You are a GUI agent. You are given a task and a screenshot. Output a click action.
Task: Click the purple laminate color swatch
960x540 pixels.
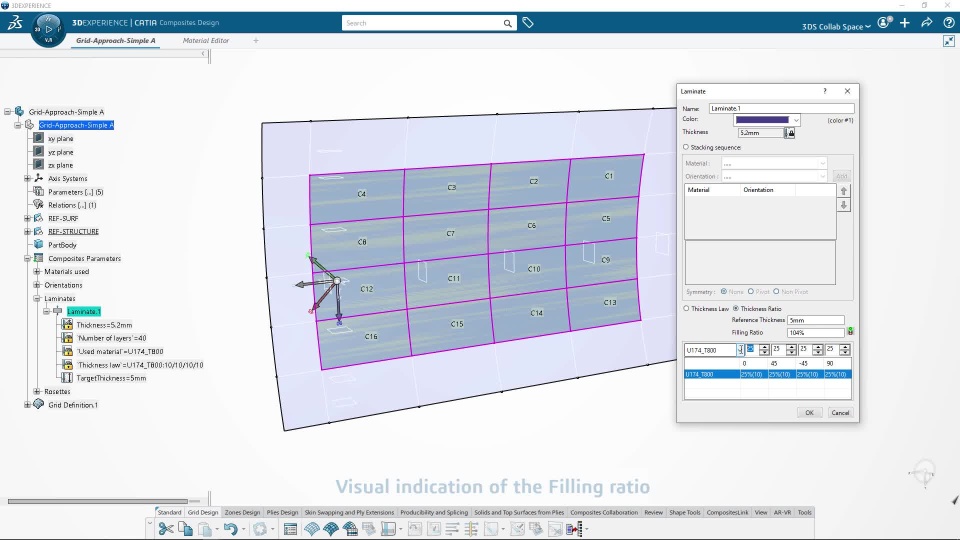point(762,120)
